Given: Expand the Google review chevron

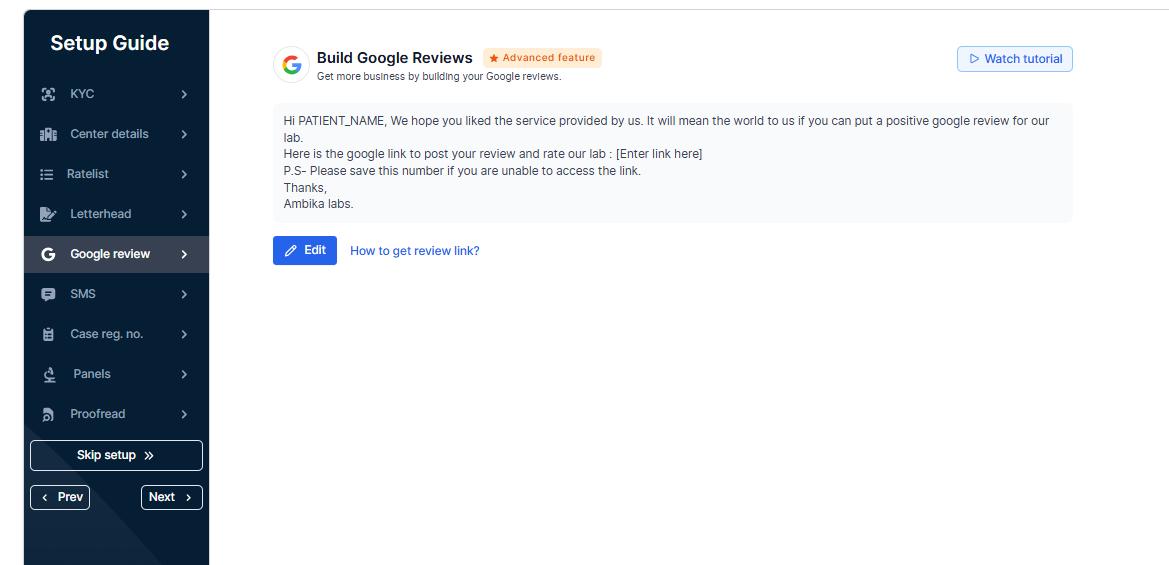Looking at the screenshot, I should point(183,254).
